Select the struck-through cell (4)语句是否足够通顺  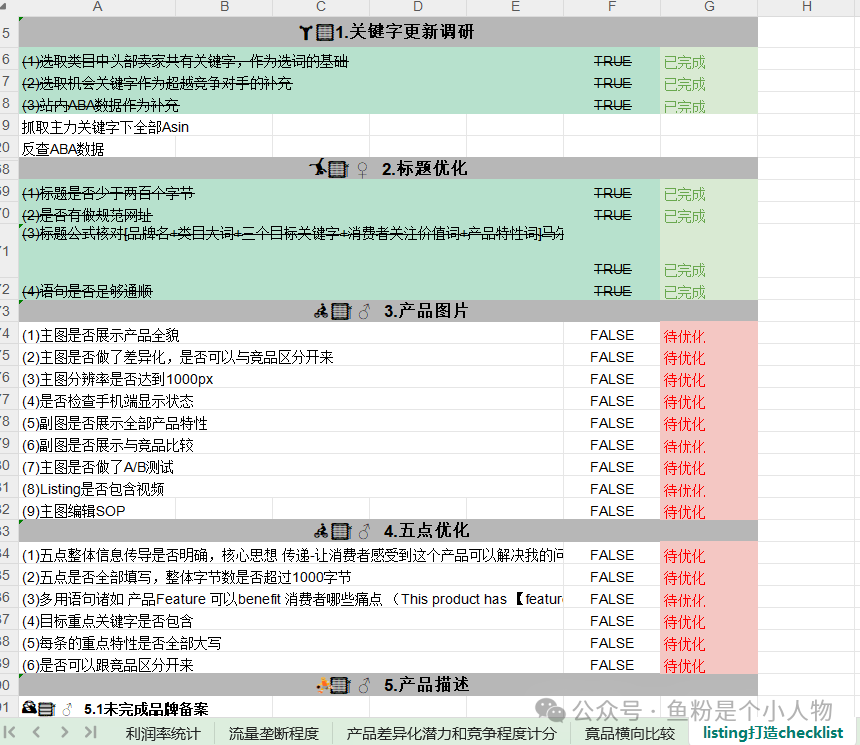[291, 291]
